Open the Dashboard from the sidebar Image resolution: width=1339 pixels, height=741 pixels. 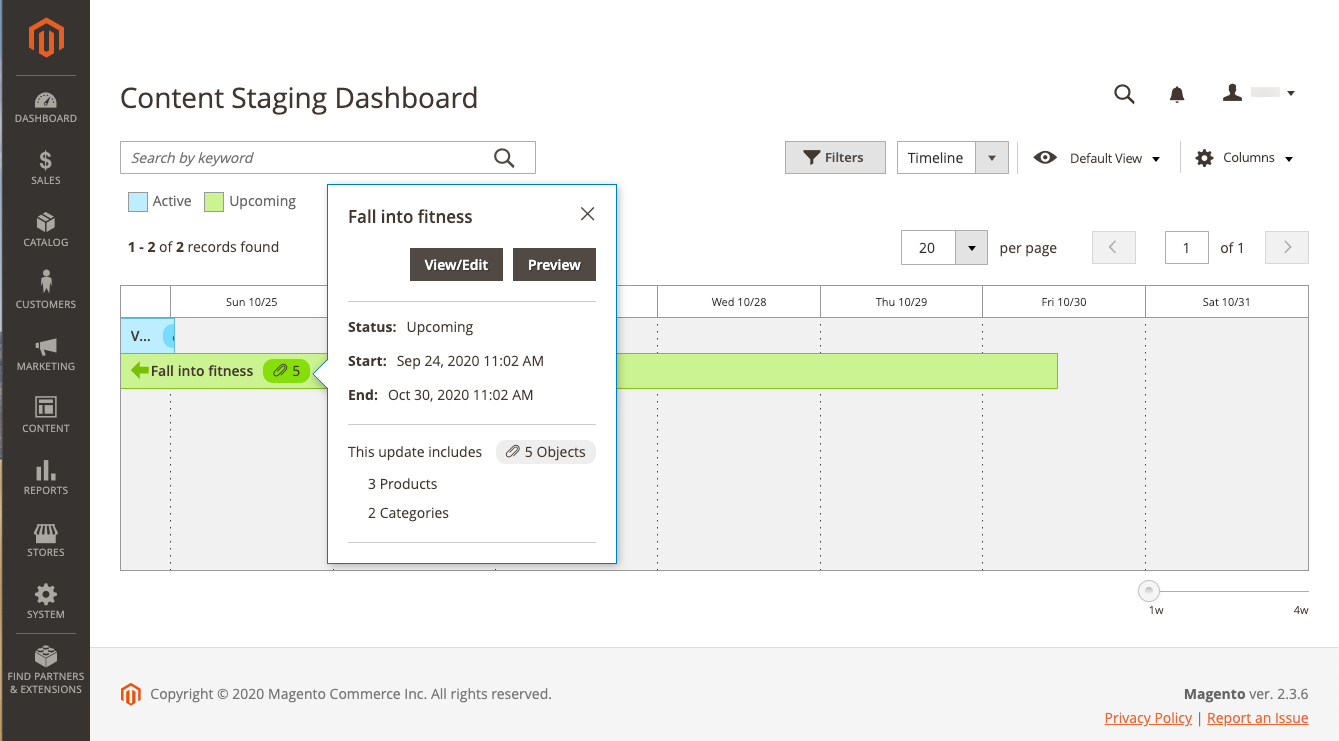click(x=45, y=107)
